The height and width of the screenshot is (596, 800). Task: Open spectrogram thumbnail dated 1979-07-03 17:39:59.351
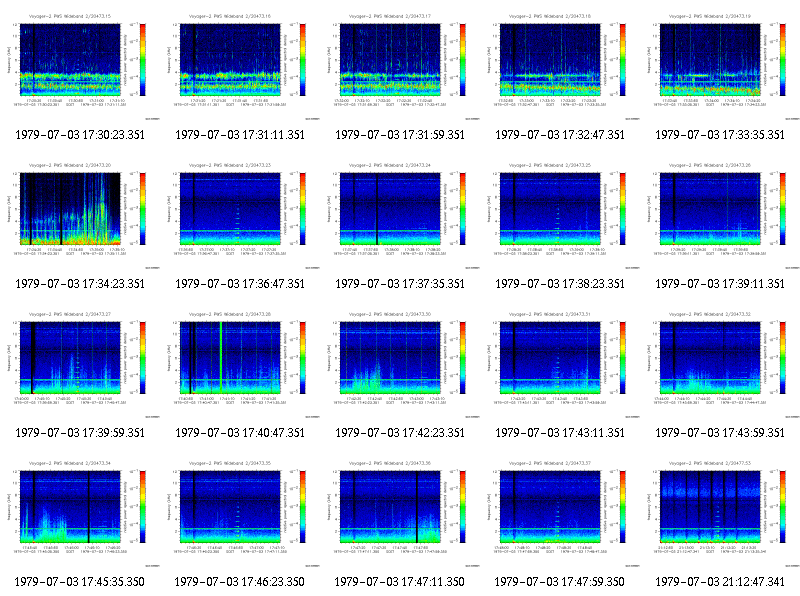(80, 364)
